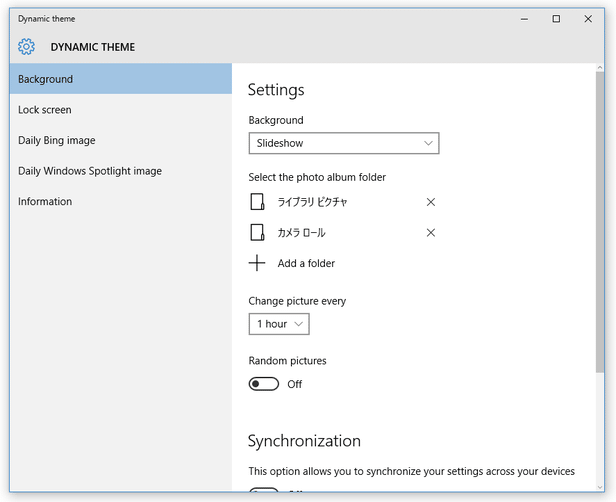The width and height of the screenshot is (616, 502).
Task: Remove the カメラ ロール folder with its X
Action: pos(431,233)
